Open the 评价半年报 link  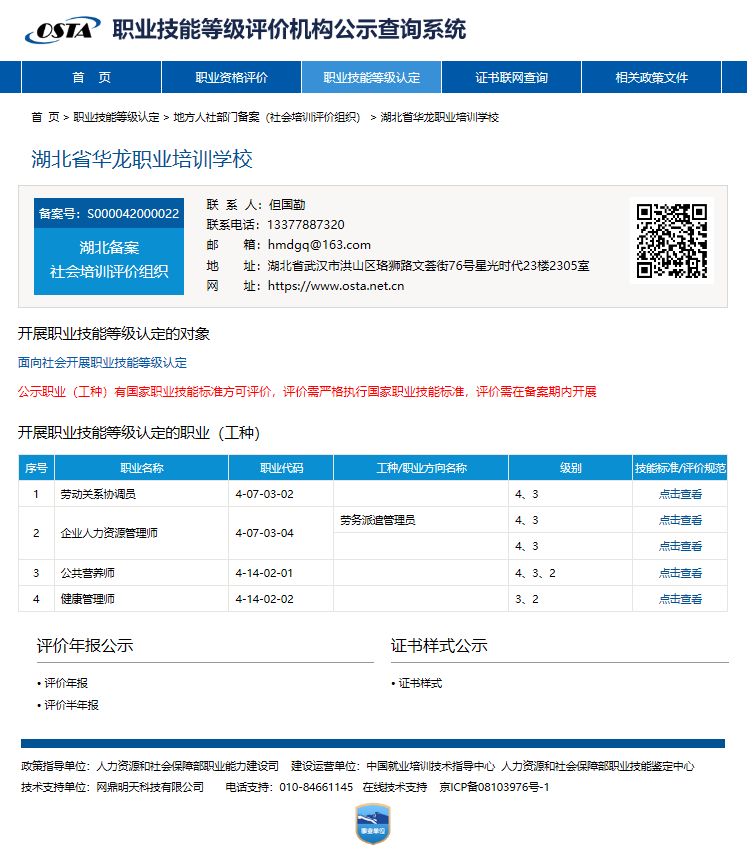71,705
